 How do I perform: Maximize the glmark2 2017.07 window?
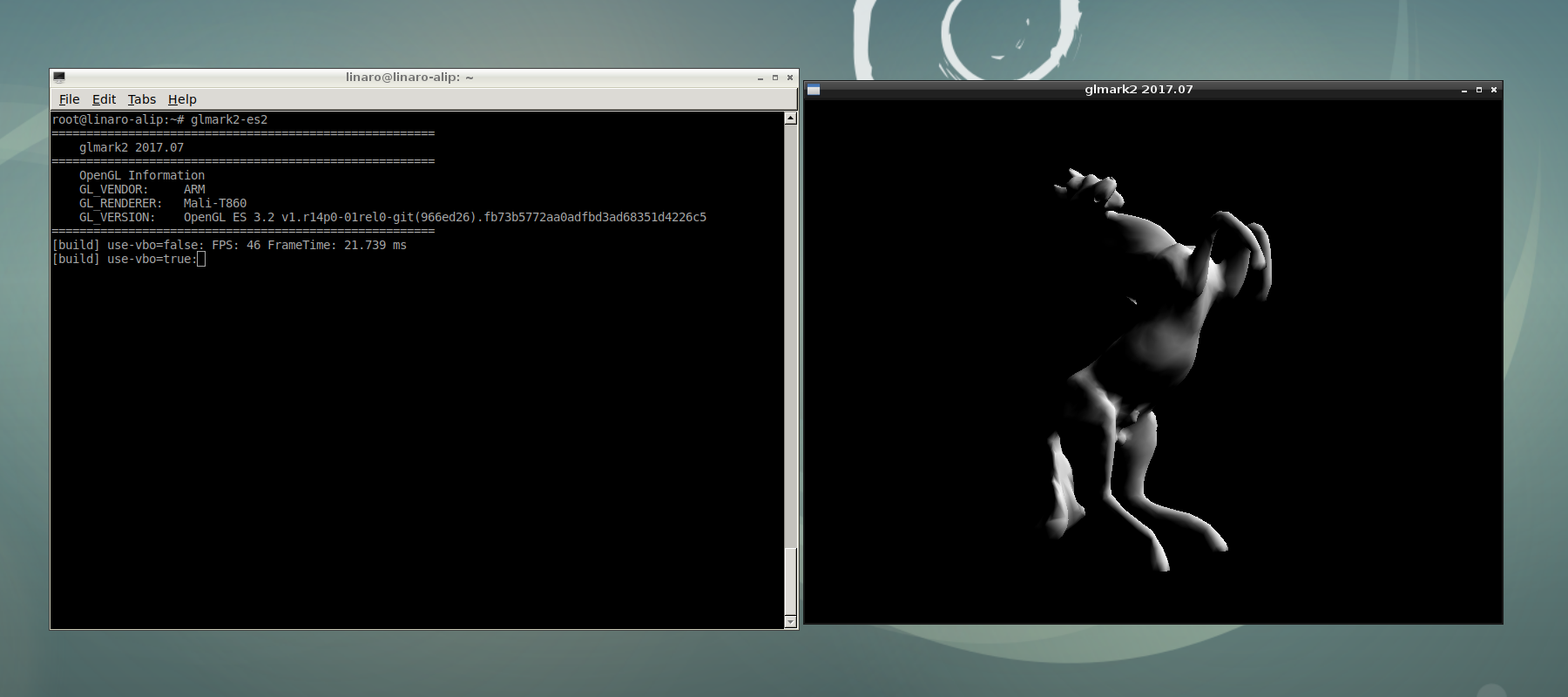(x=1479, y=90)
